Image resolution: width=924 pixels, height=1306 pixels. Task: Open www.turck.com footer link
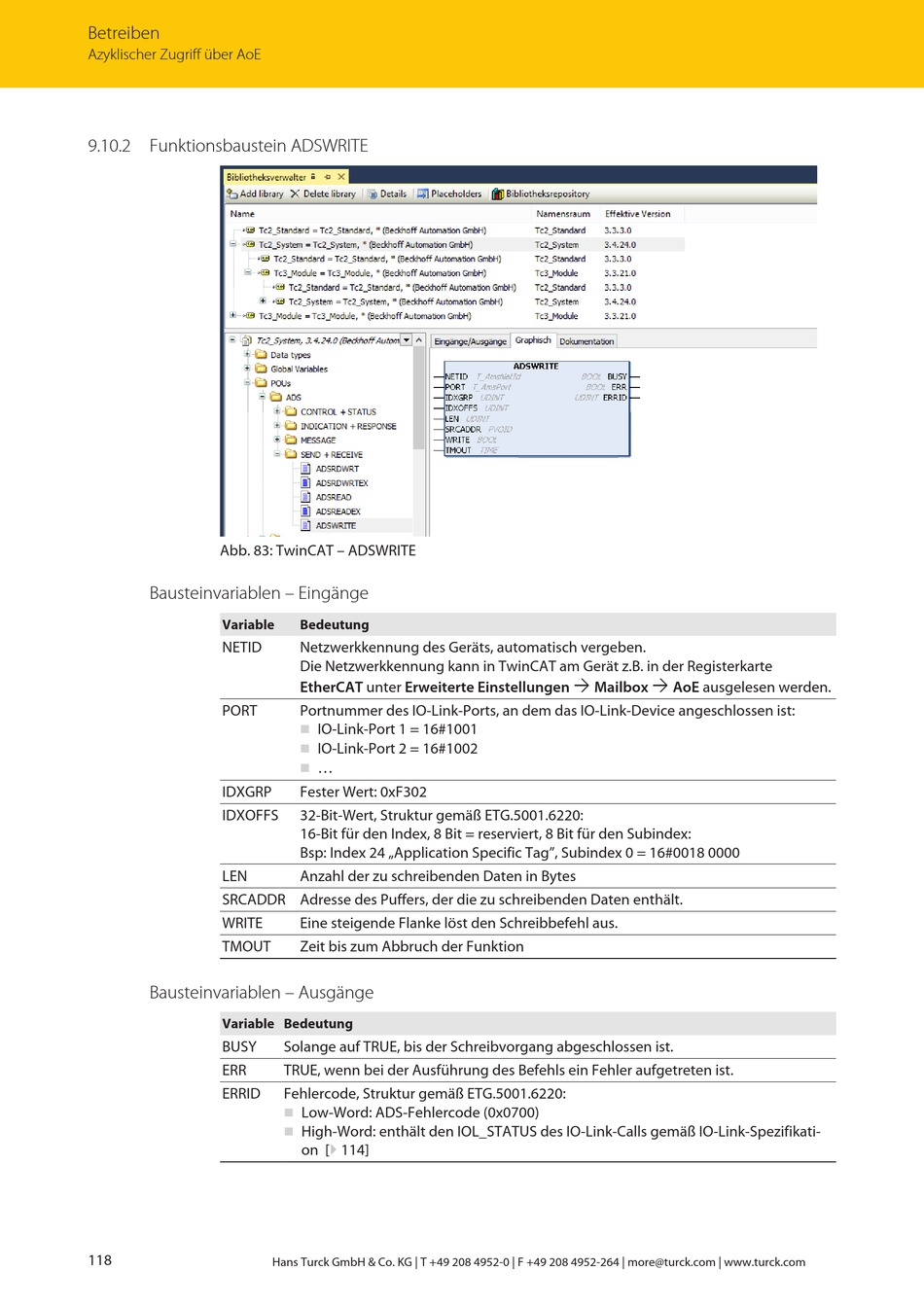[x=764, y=1262]
